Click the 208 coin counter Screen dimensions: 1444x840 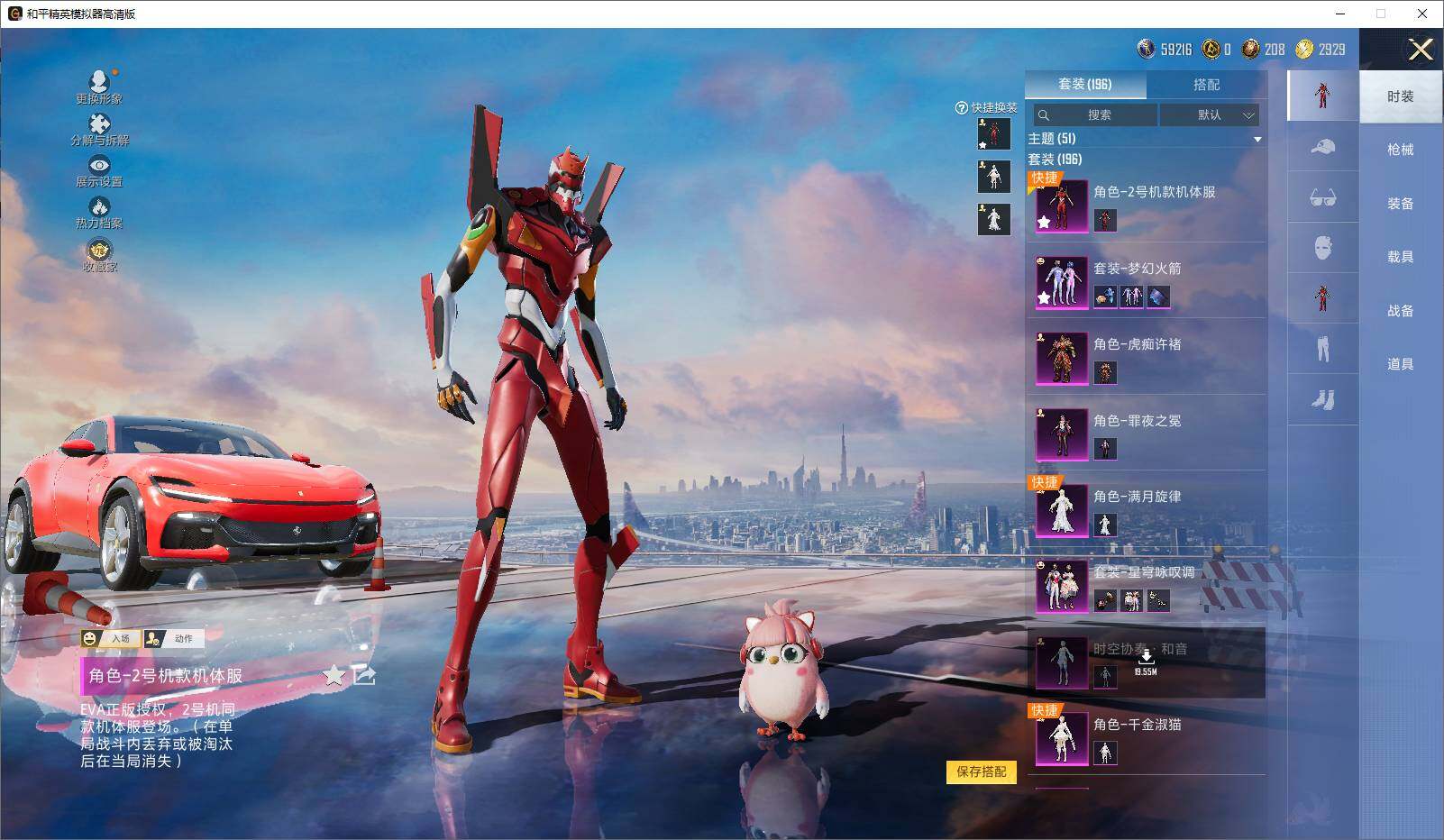click(1264, 50)
